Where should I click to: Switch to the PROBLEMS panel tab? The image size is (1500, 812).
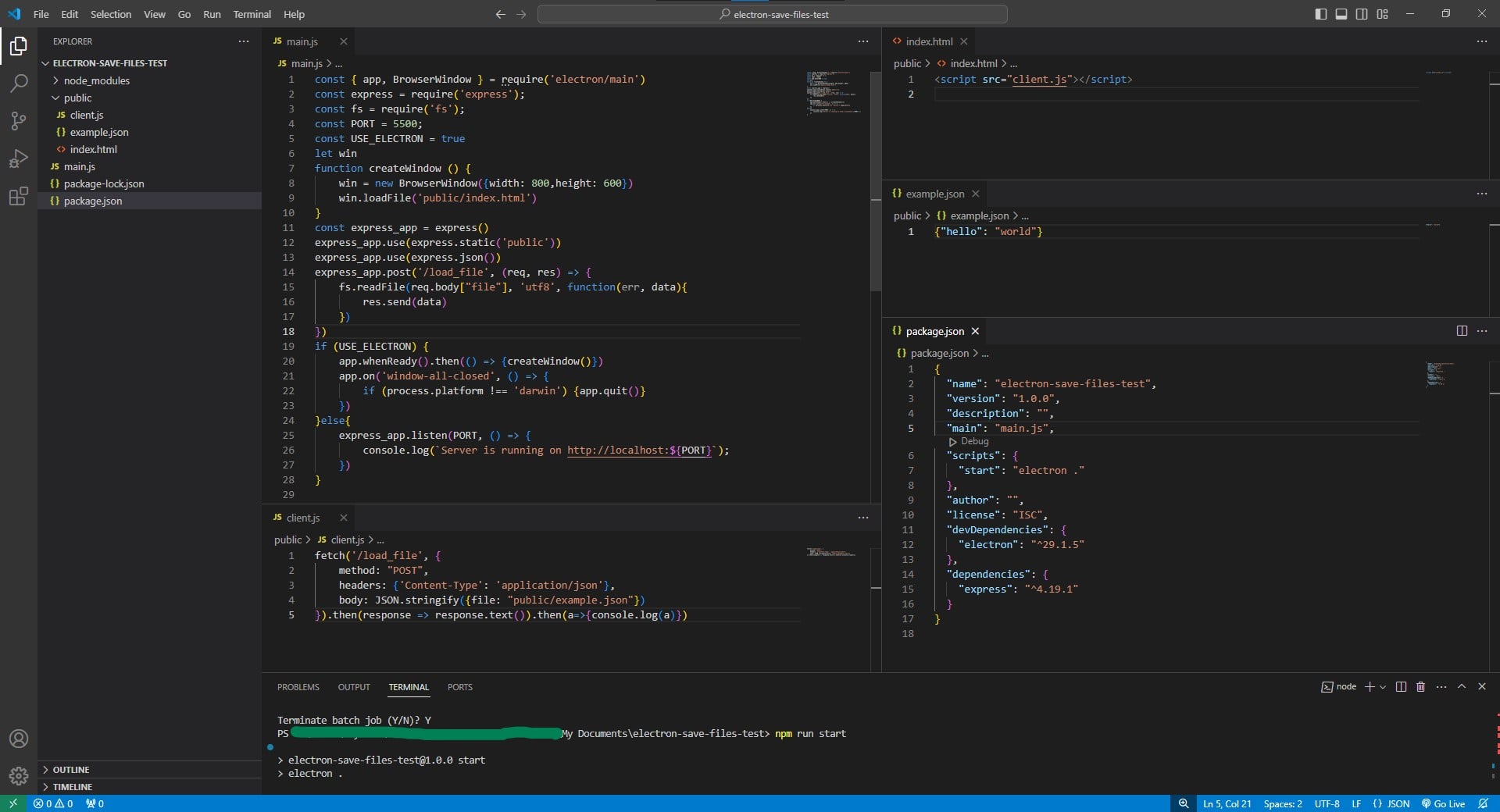[x=298, y=687]
